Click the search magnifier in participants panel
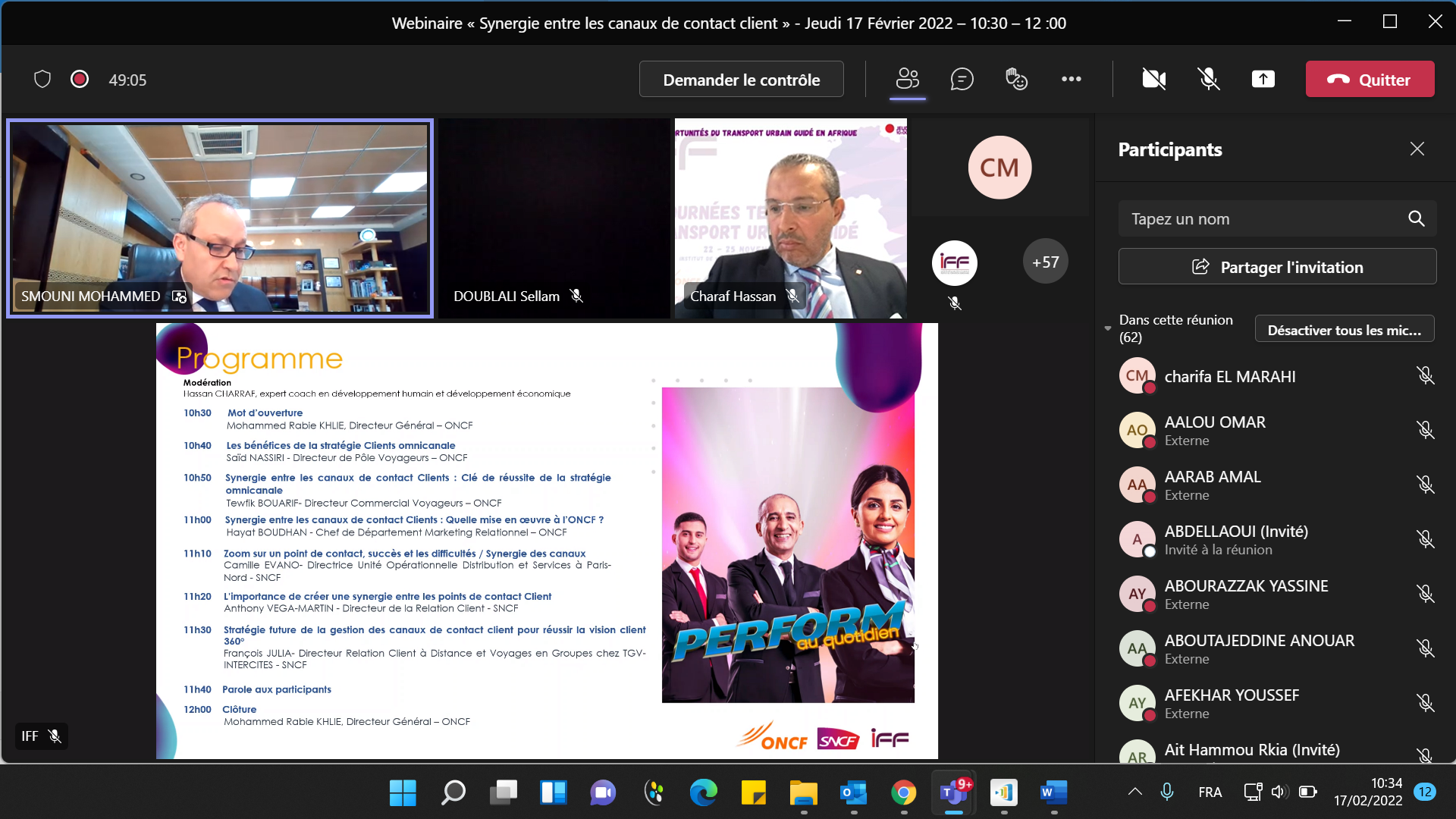The width and height of the screenshot is (1456, 819). click(x=1416, y=219)
